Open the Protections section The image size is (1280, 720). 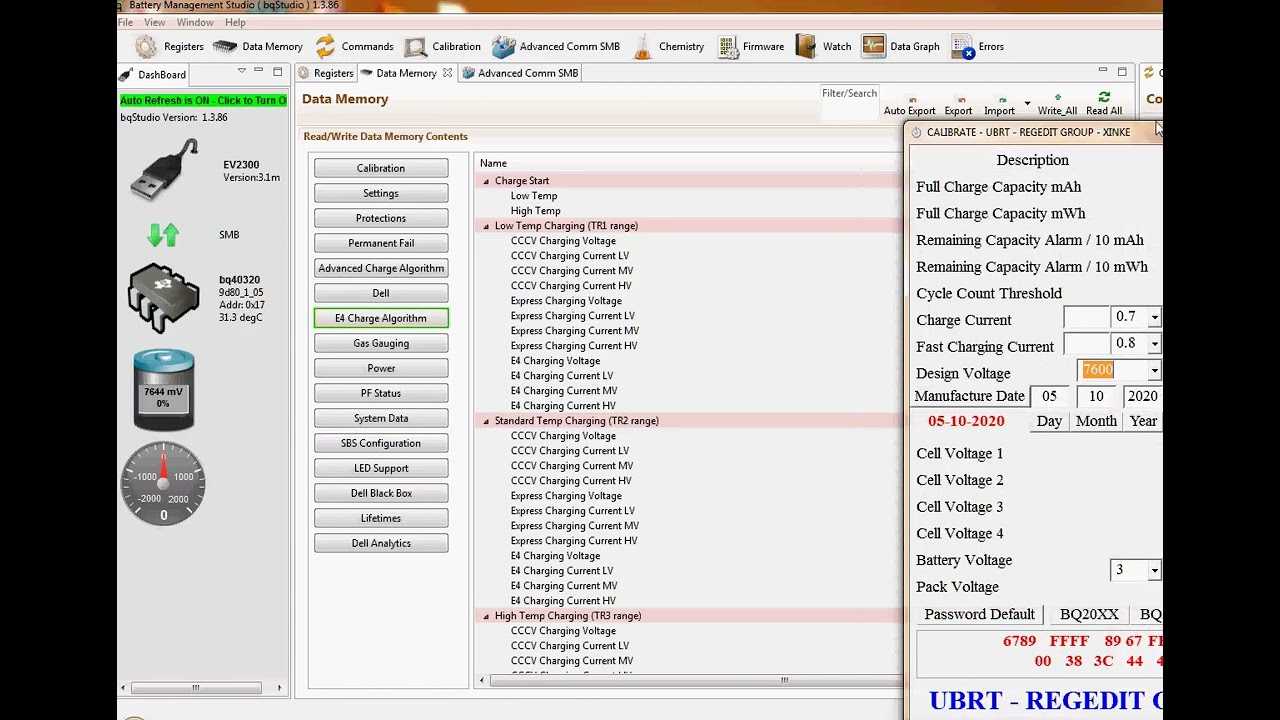click(x=381, y=218)
